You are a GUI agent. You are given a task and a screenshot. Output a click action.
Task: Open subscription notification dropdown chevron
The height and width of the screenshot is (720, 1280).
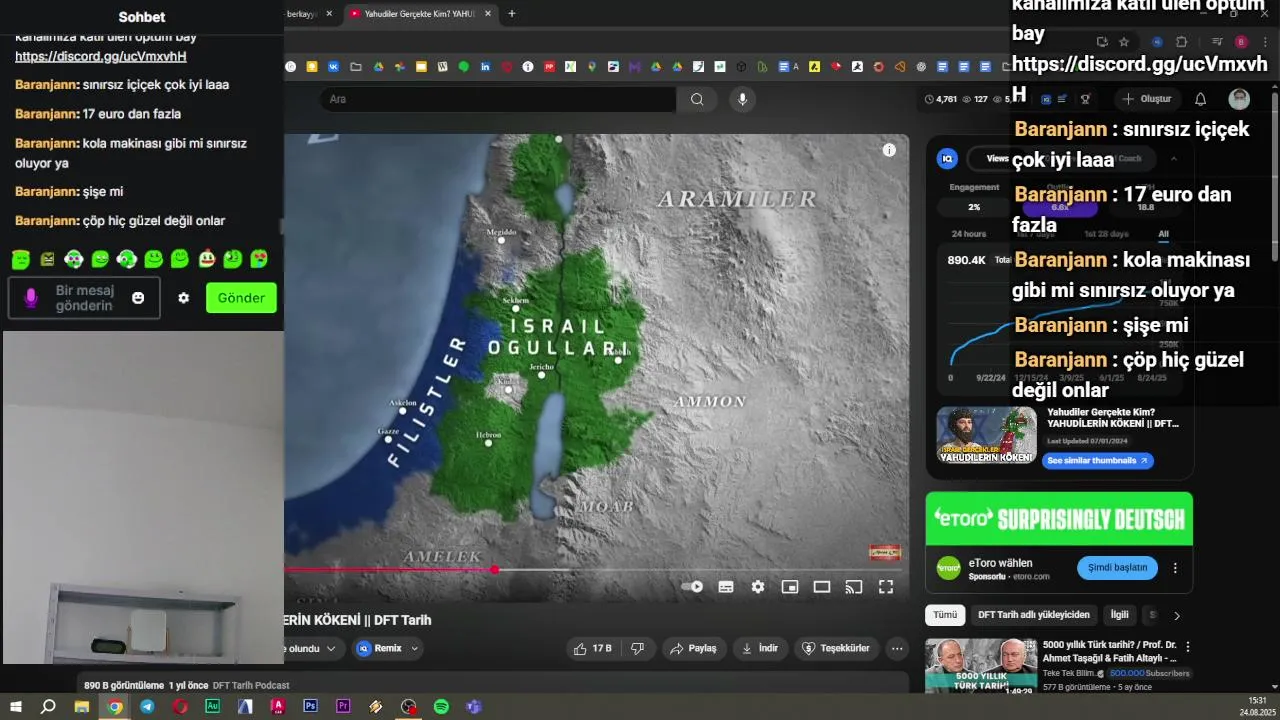tap(331, 648)
